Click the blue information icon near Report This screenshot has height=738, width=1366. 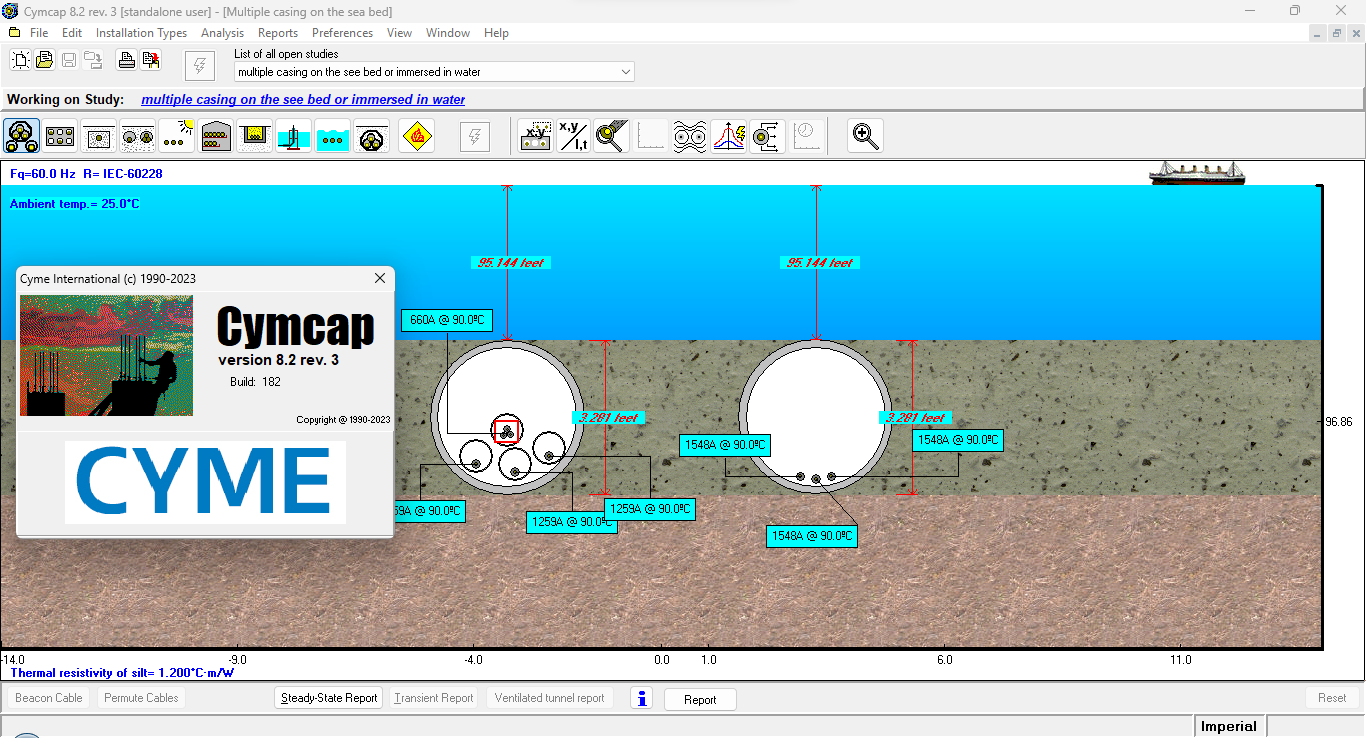point(642,698)
